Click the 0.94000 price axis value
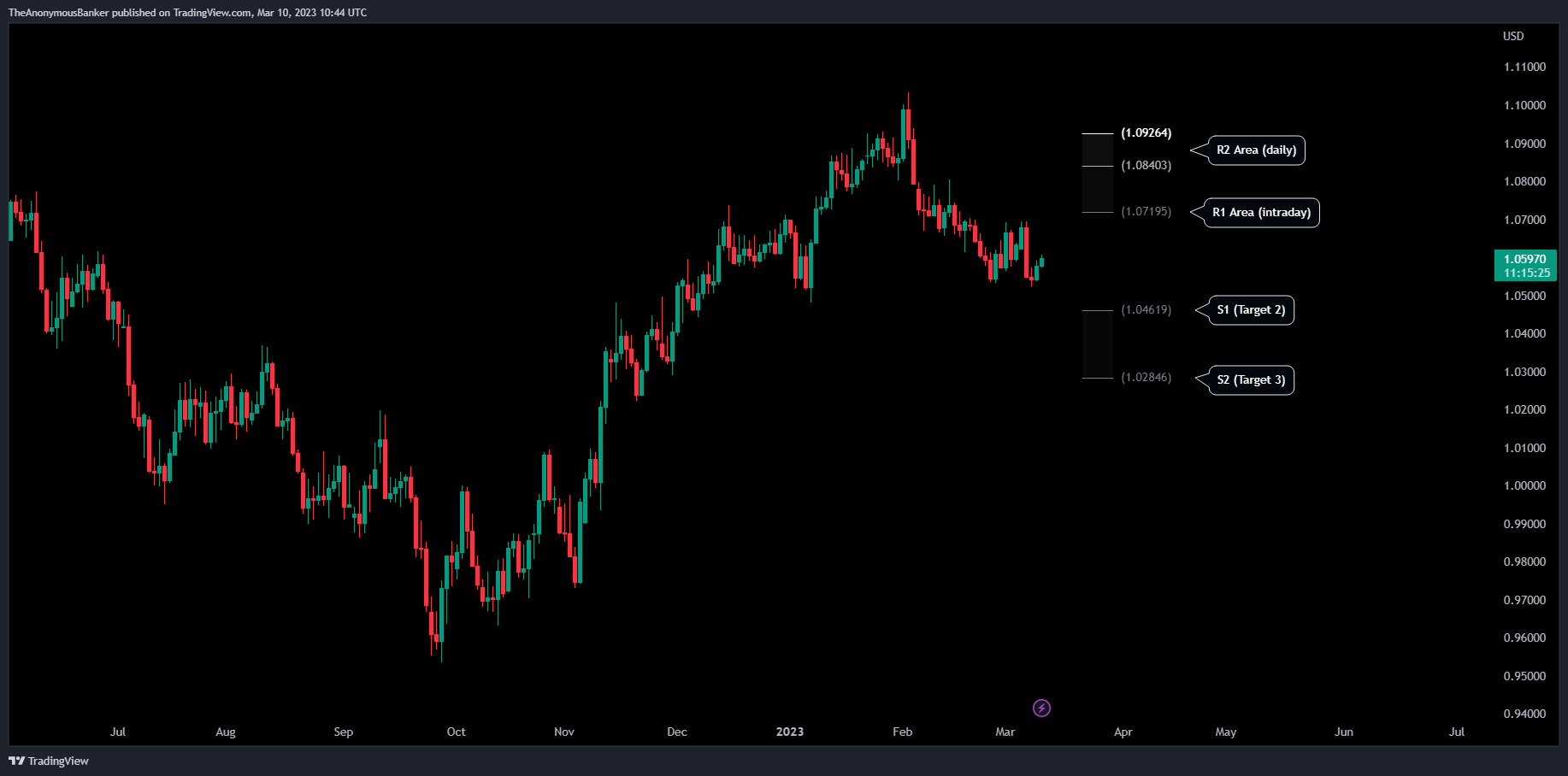 (x=1525, y=714)
